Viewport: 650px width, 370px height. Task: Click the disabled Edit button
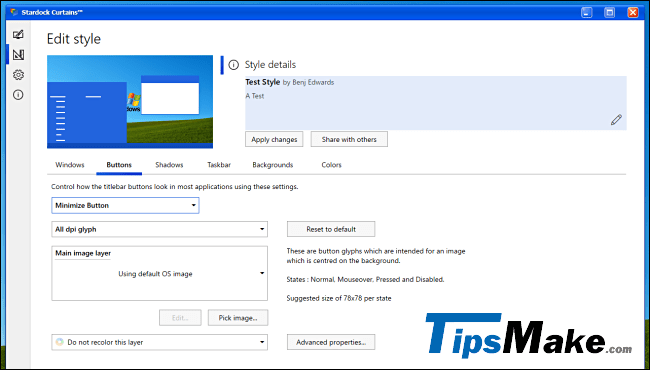pos(180,318)
